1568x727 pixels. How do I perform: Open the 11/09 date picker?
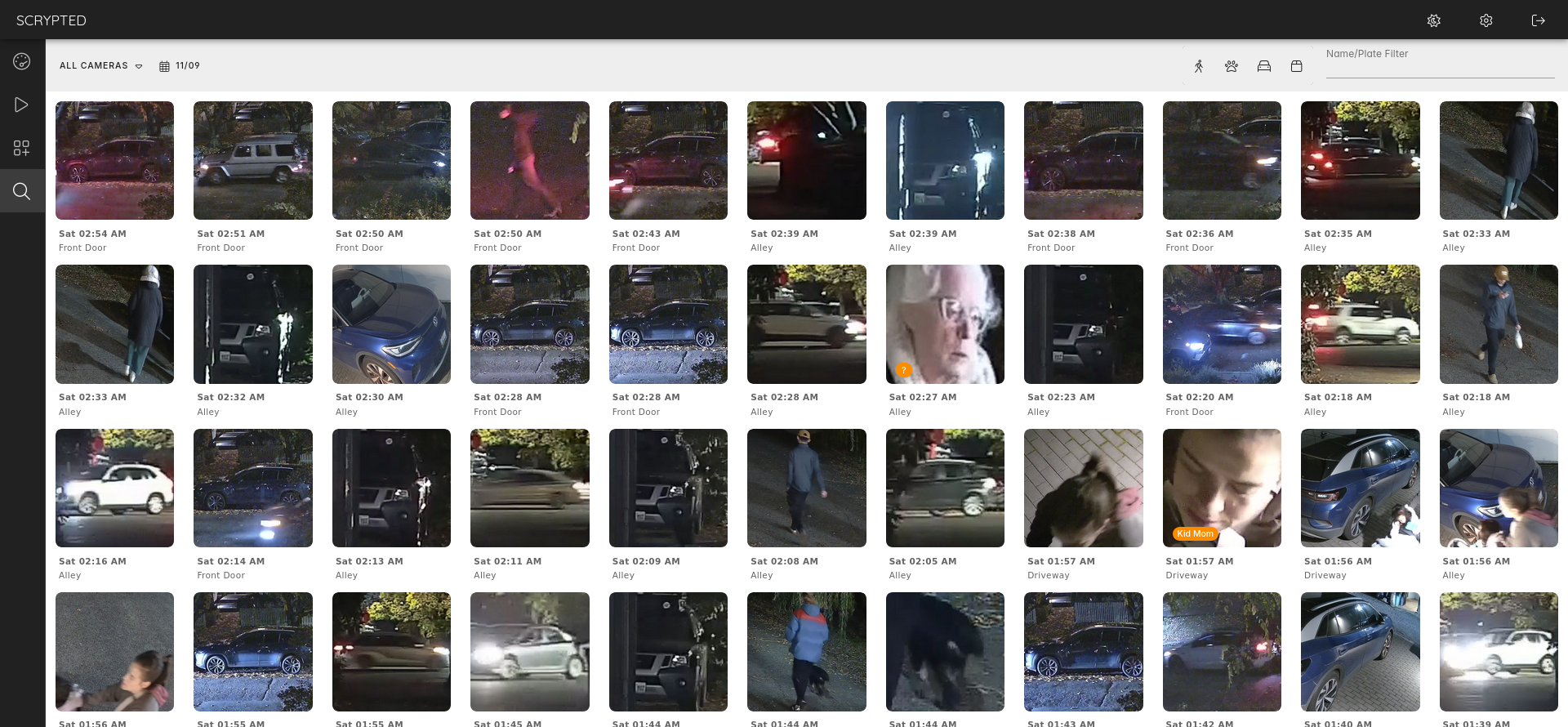point(180,65)
